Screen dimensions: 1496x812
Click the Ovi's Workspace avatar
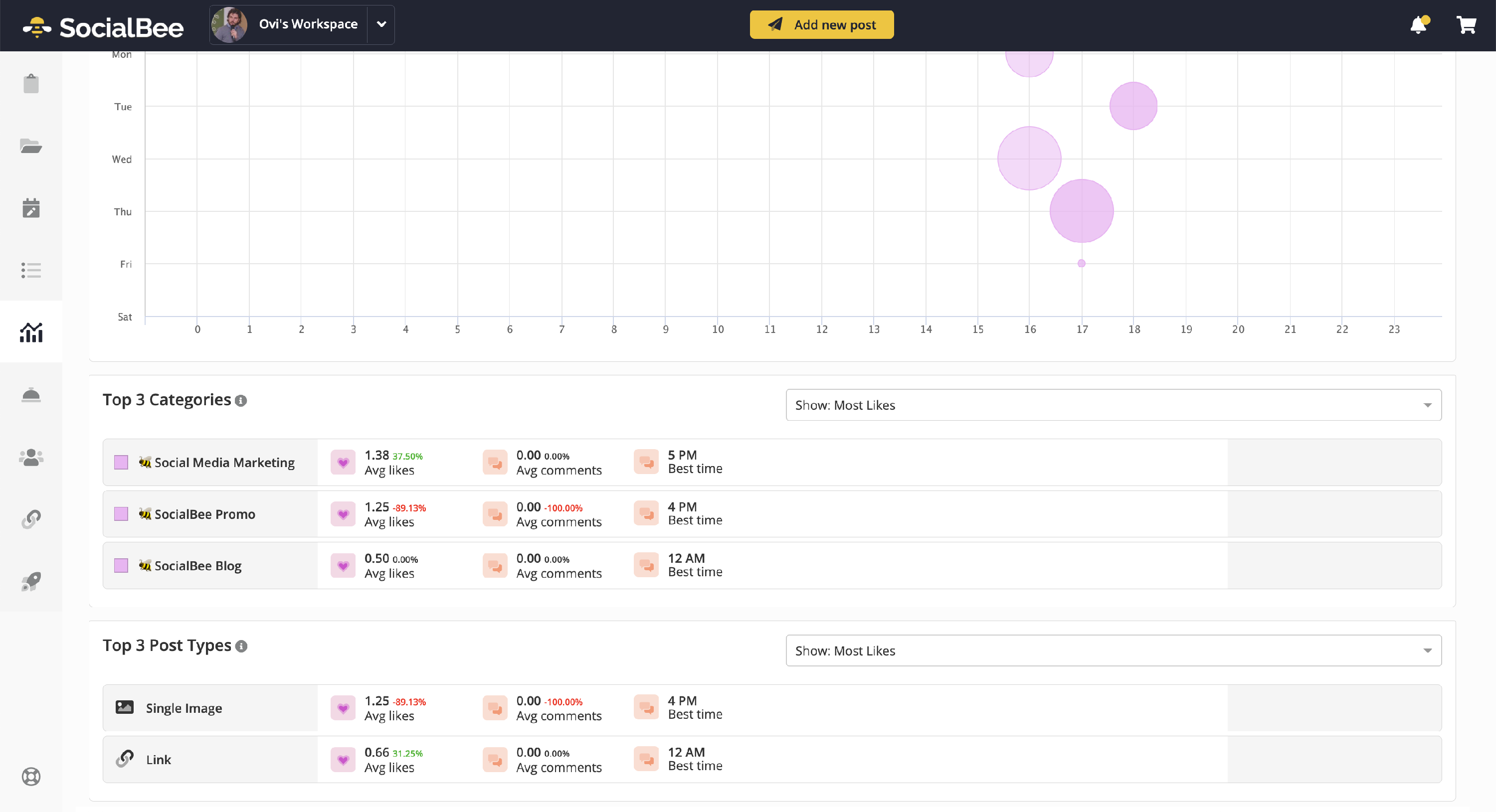(230, 24)
